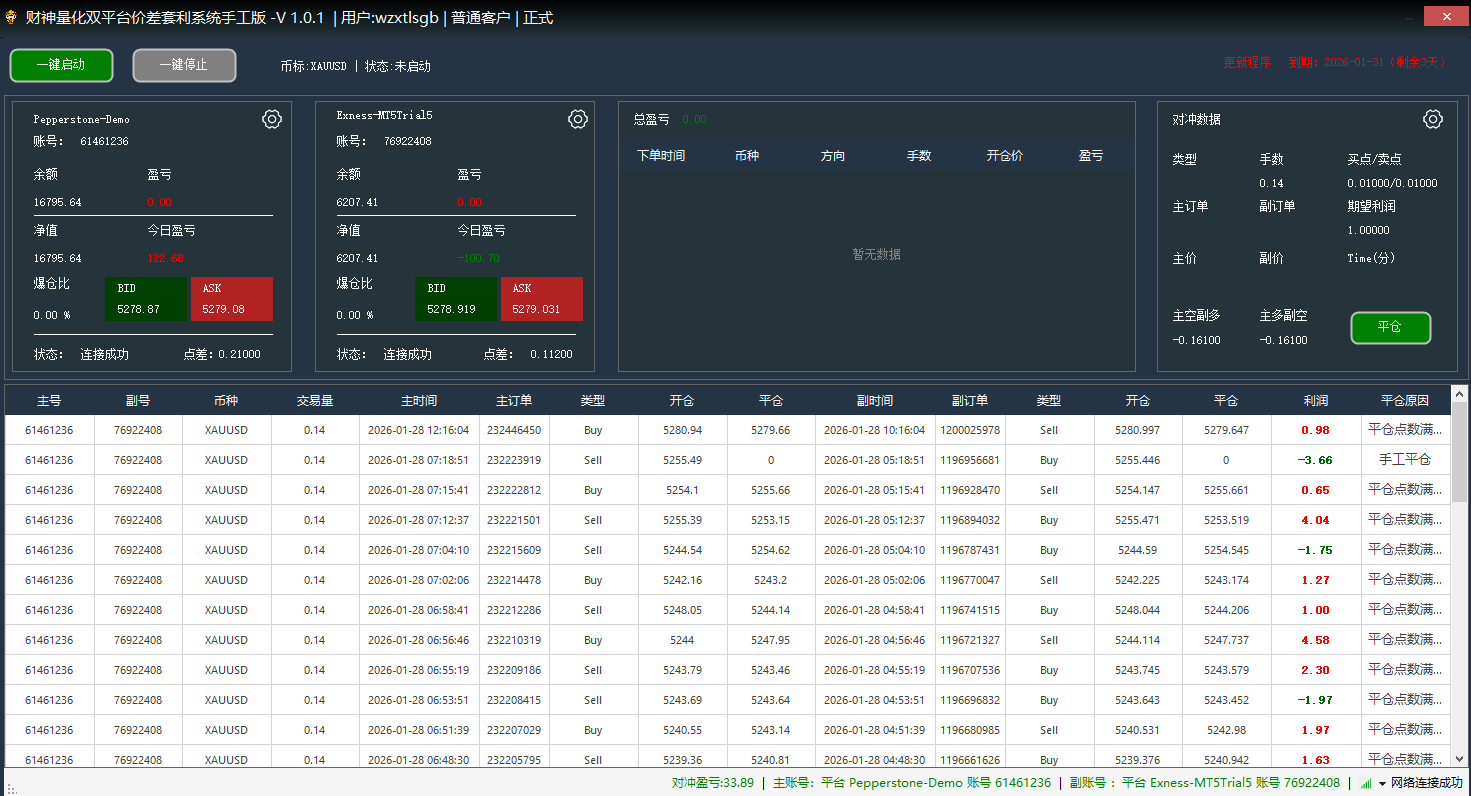The width and height of the screenshot is (1471, 796).
Task: Open Pepperstone-Demo account settings gear
Action: 271,118
